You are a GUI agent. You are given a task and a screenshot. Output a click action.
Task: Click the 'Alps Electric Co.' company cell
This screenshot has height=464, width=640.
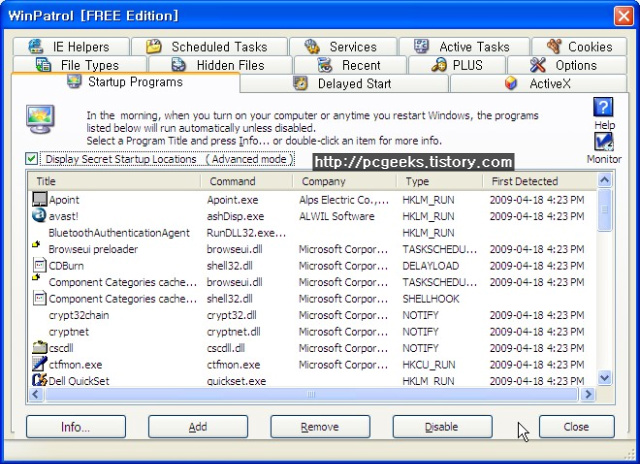[x=344, y=200]
